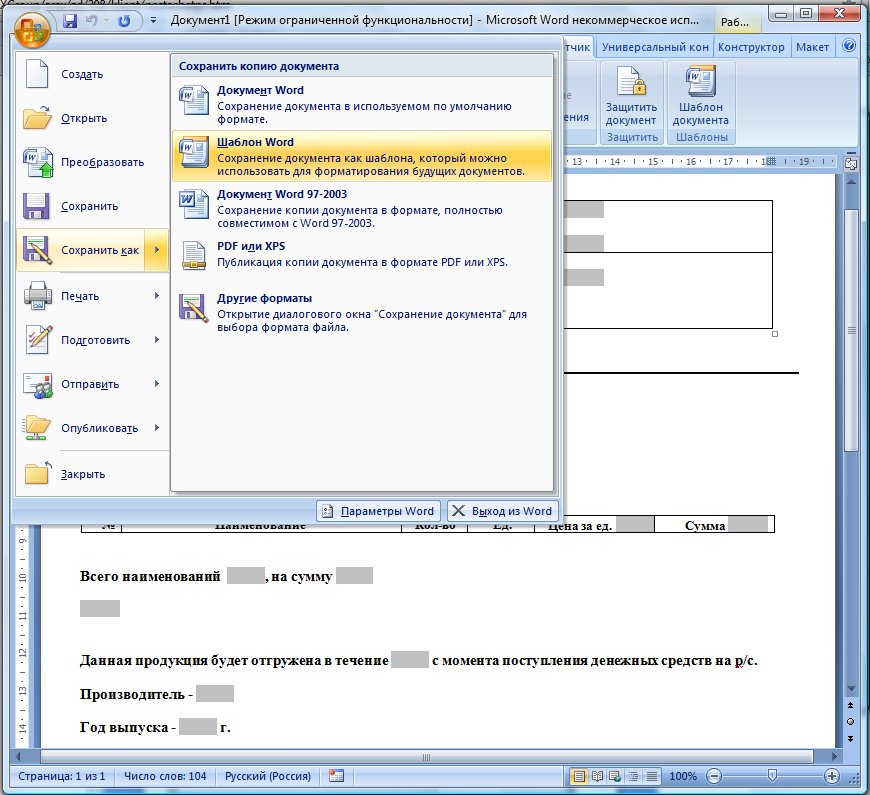Click the zoom slider handle

(772, 776)
